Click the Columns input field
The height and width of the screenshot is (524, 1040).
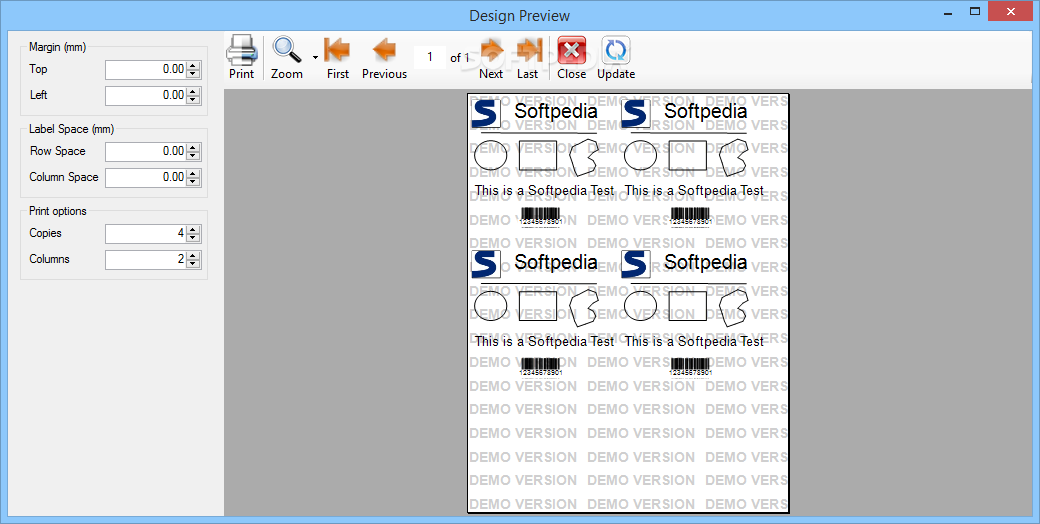(x=146, y=259)
